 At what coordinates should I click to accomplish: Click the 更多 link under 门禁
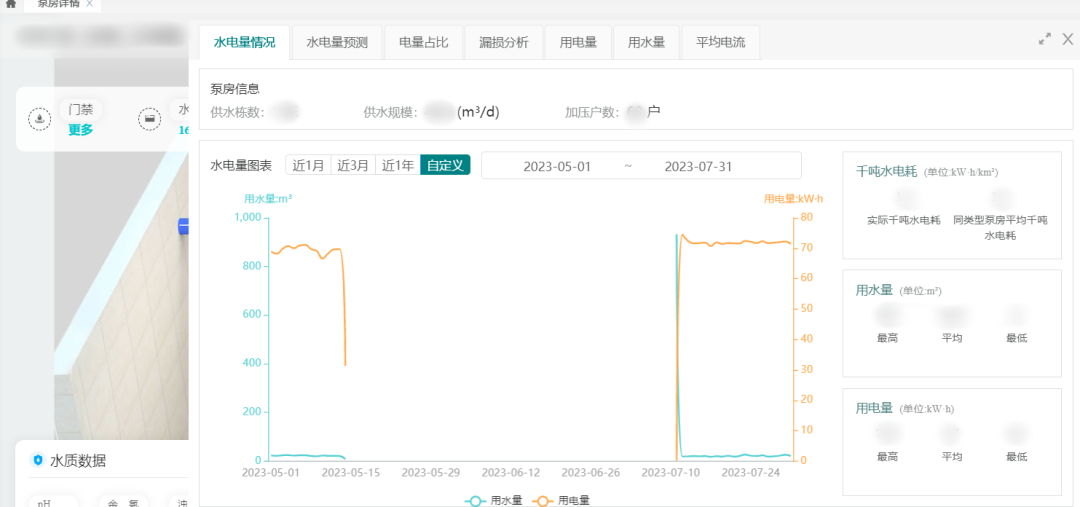pyautogui.click(x=80, y=130)
